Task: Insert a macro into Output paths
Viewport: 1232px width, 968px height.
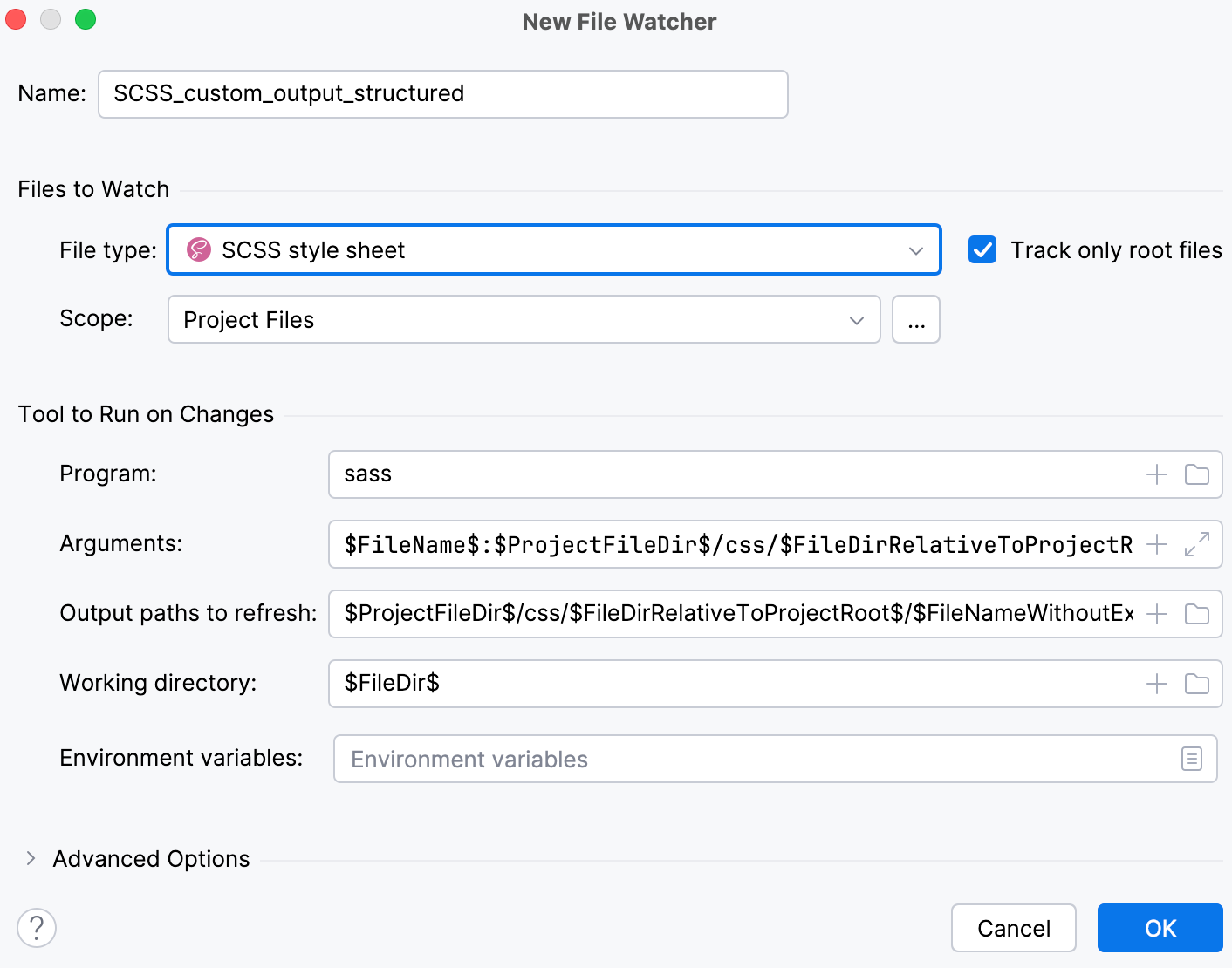Action: 1156,614
